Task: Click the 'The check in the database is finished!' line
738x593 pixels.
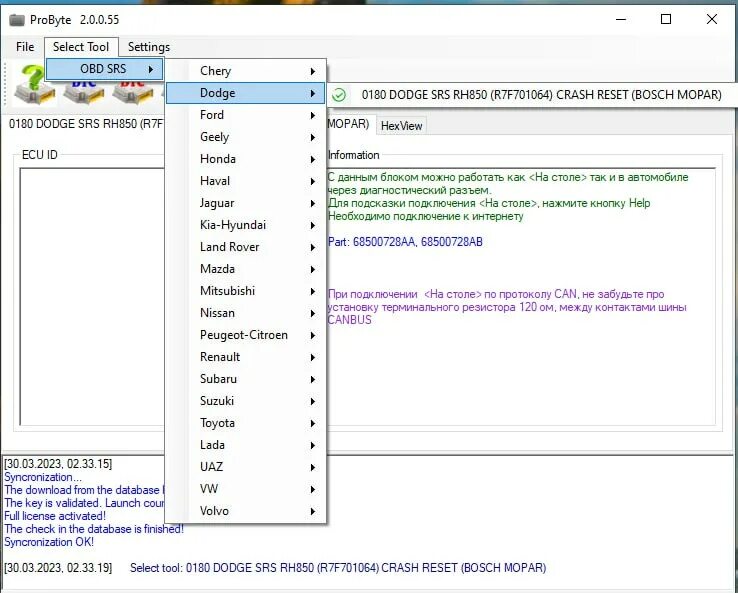Action: pos(94,529)
